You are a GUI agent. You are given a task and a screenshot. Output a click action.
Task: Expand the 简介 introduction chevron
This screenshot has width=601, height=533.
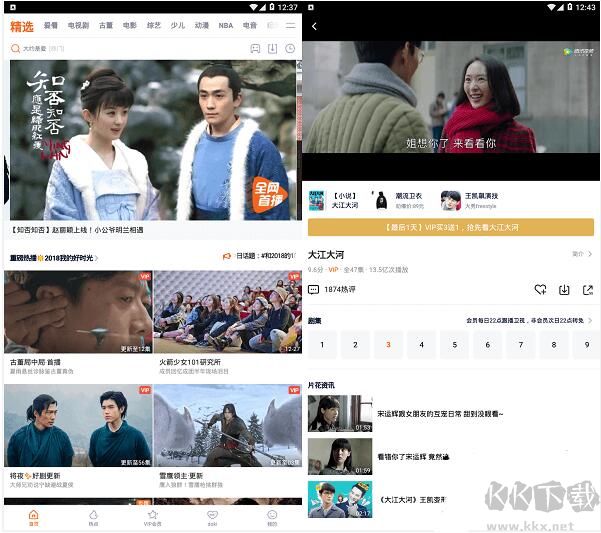point(590,254)
